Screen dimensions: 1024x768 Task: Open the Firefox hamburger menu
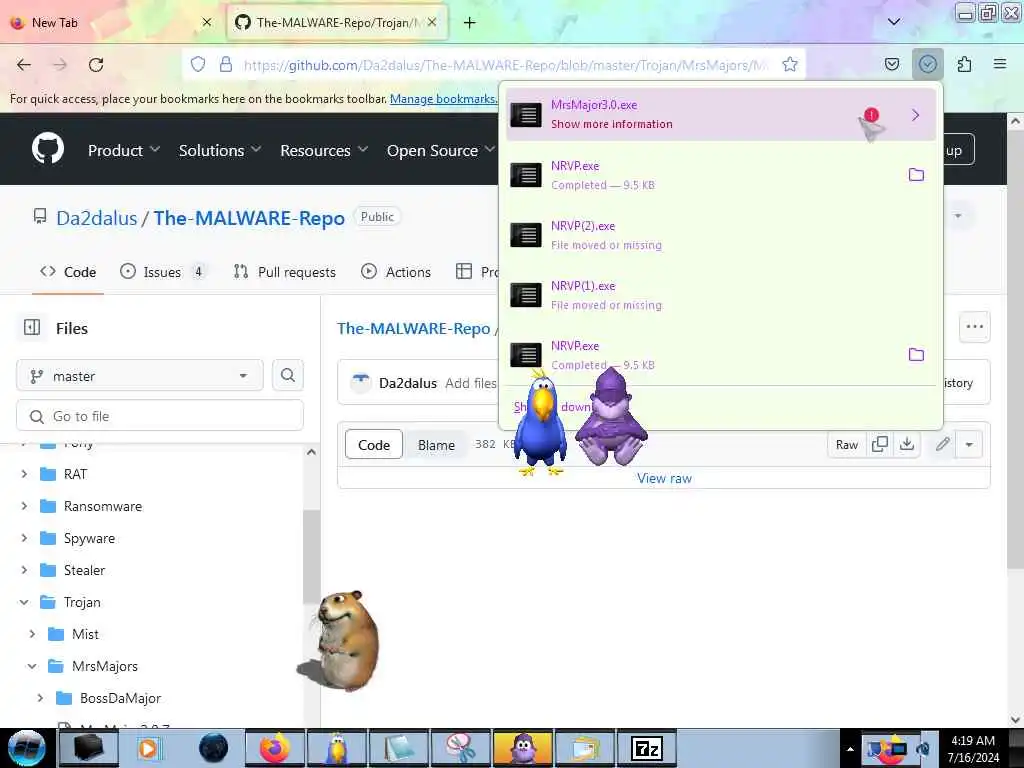[x=1000, y=64]
